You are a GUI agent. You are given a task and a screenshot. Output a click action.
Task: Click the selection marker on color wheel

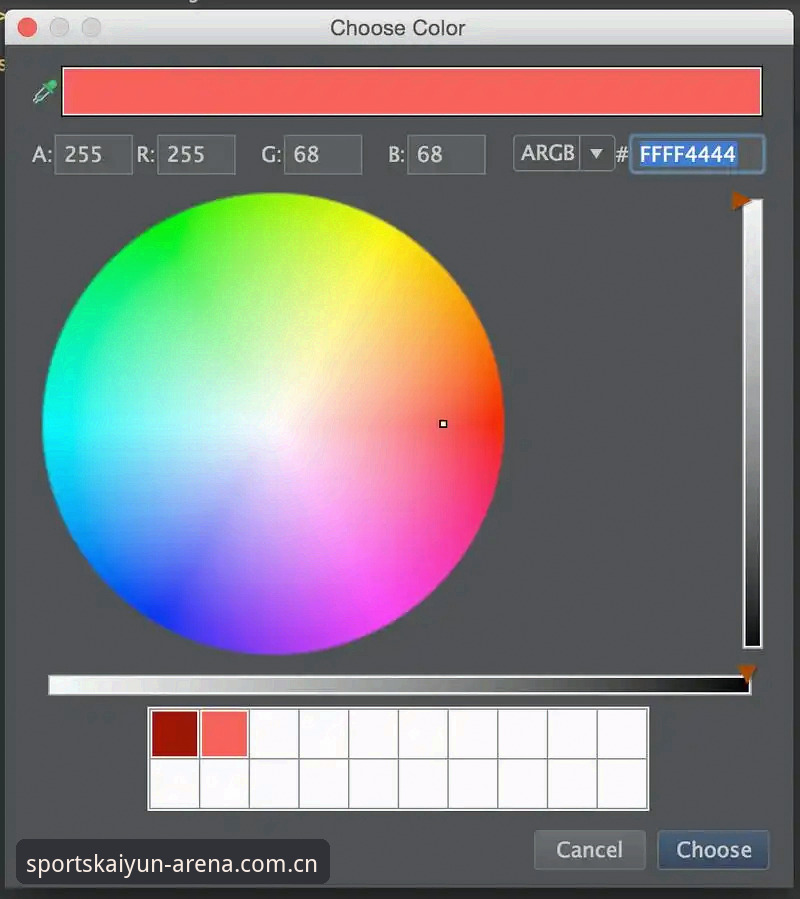point(443,424)
